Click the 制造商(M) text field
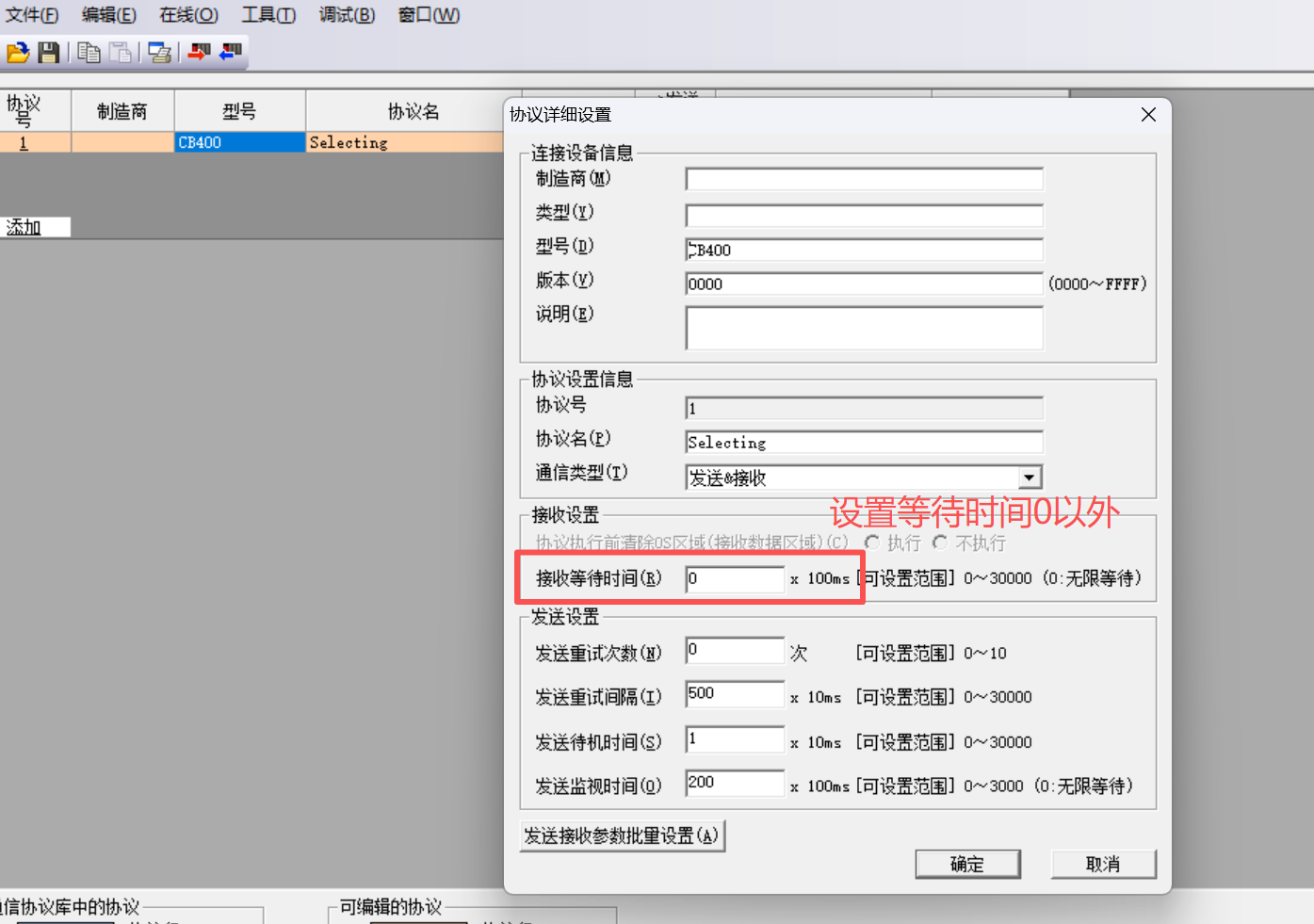This screenshot has width=1314, height=924. tap(864, 180)
